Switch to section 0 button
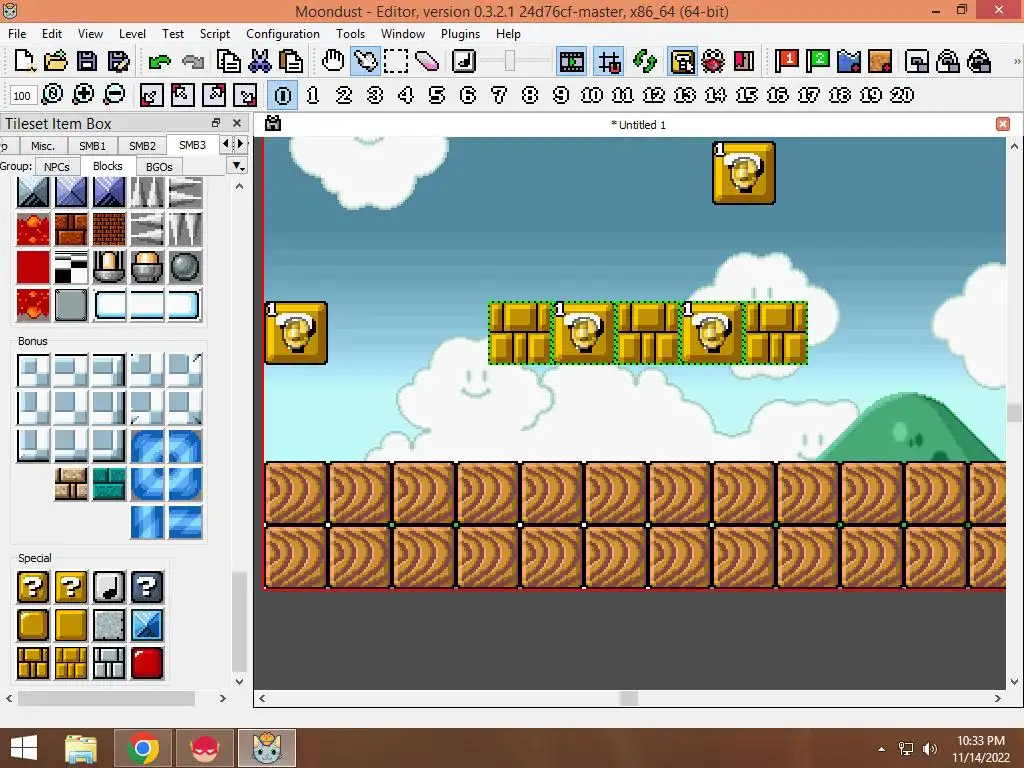 [283, 95]
